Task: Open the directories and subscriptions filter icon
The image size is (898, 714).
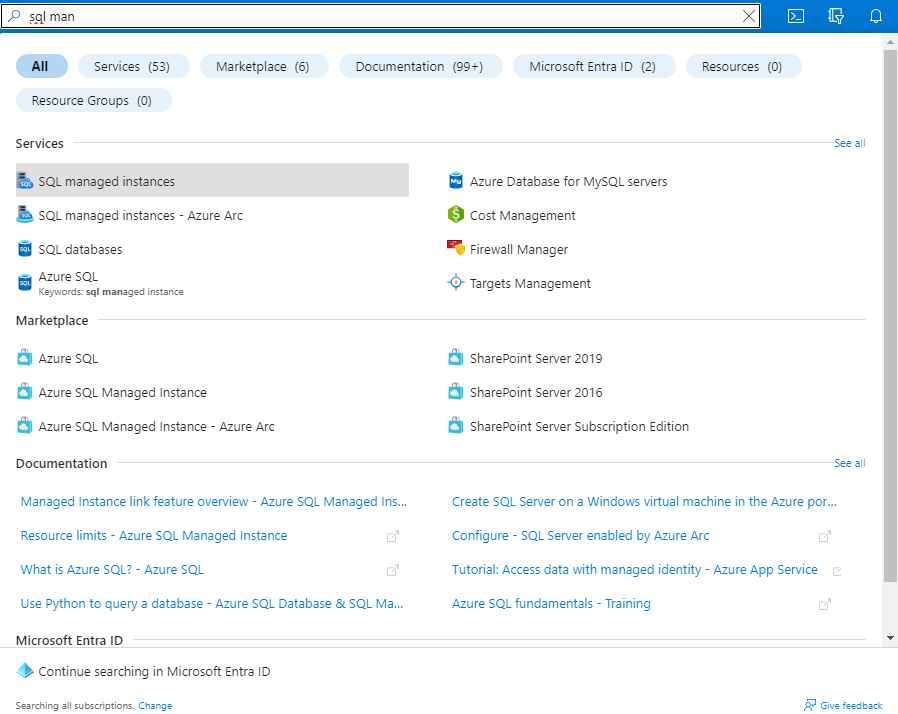Action: click(836, 16)
